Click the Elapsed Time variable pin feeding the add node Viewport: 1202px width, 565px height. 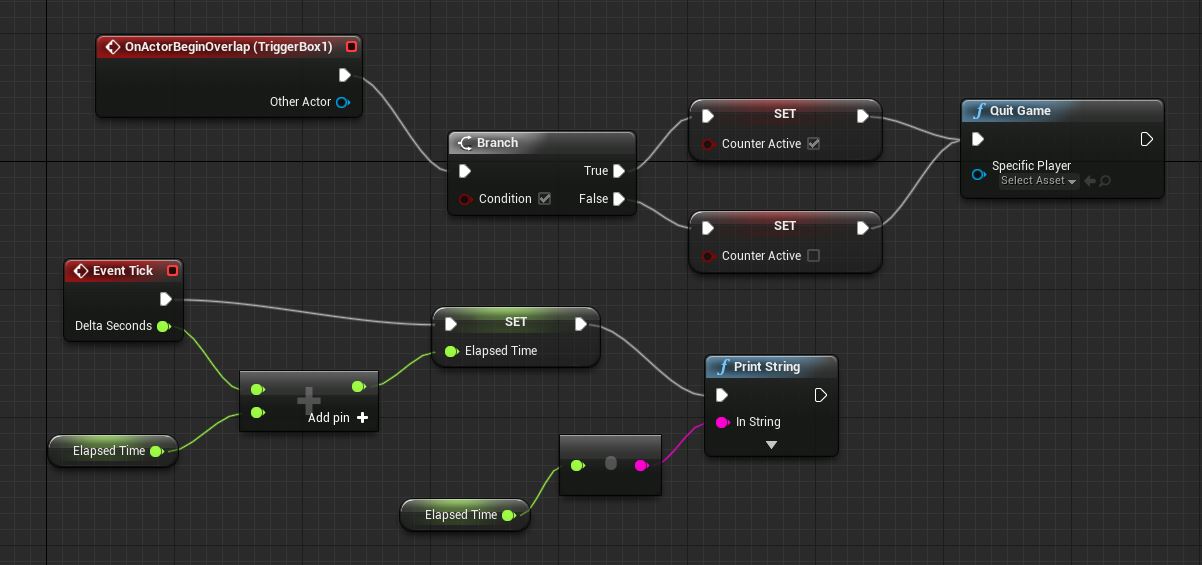pos(157,451)
